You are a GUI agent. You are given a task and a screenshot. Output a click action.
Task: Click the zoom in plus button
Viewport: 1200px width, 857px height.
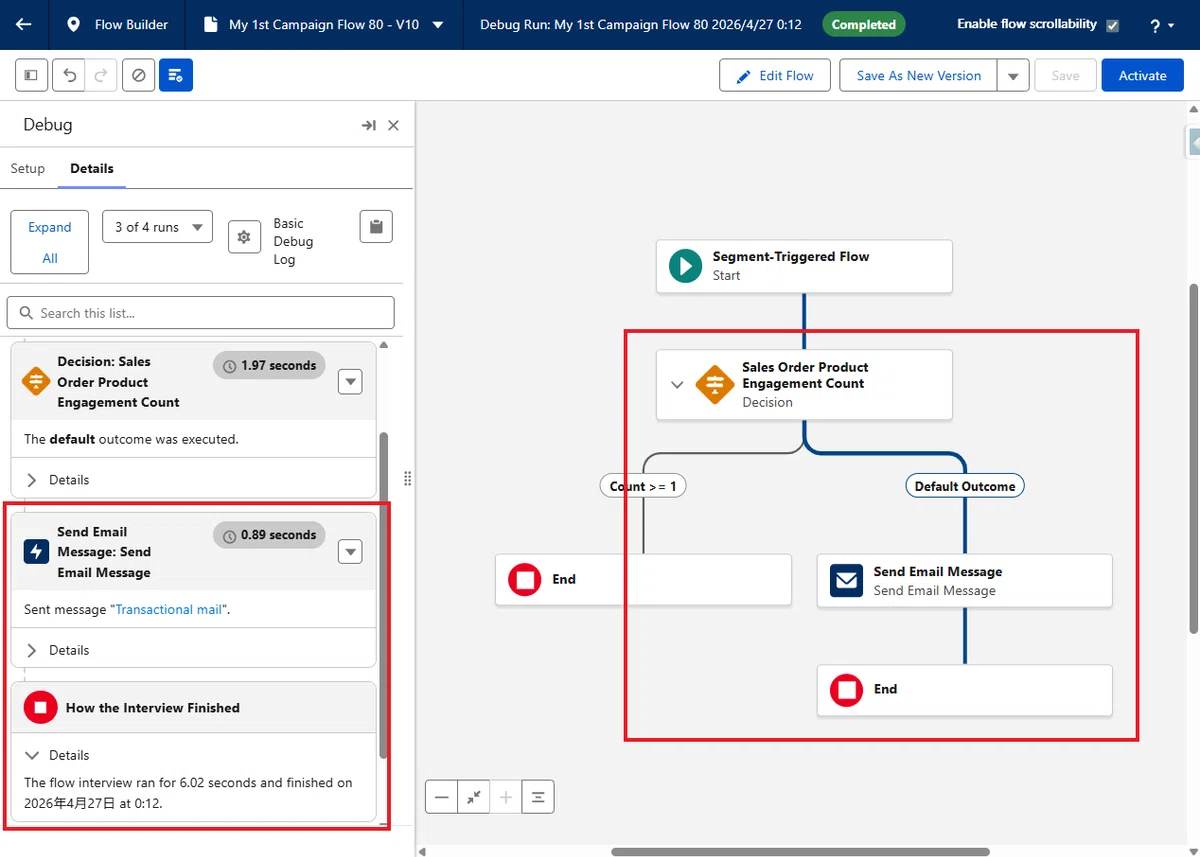(506, 797)
